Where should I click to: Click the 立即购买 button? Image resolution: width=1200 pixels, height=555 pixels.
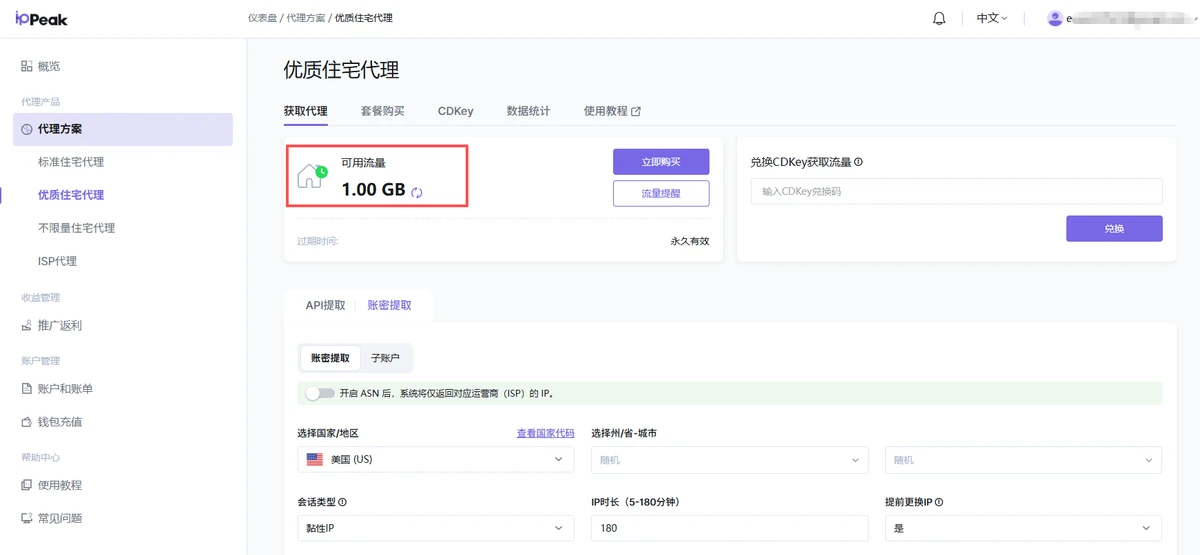click(x=661, y=162)
